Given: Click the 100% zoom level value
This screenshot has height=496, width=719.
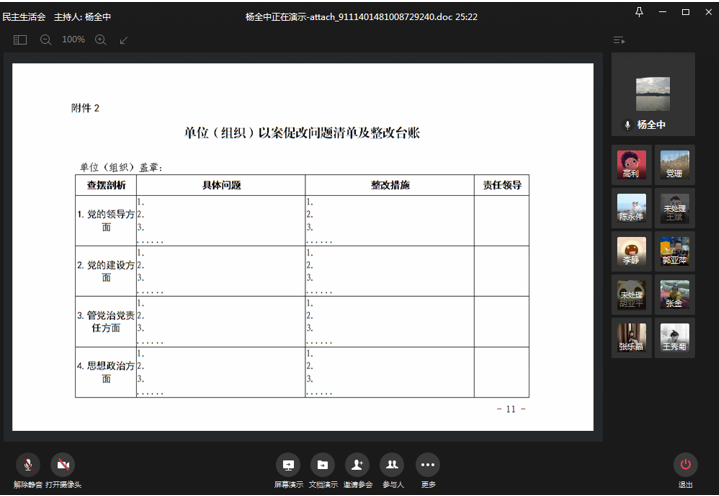Looking at the screenshot, I should click(x=73, y=40).
